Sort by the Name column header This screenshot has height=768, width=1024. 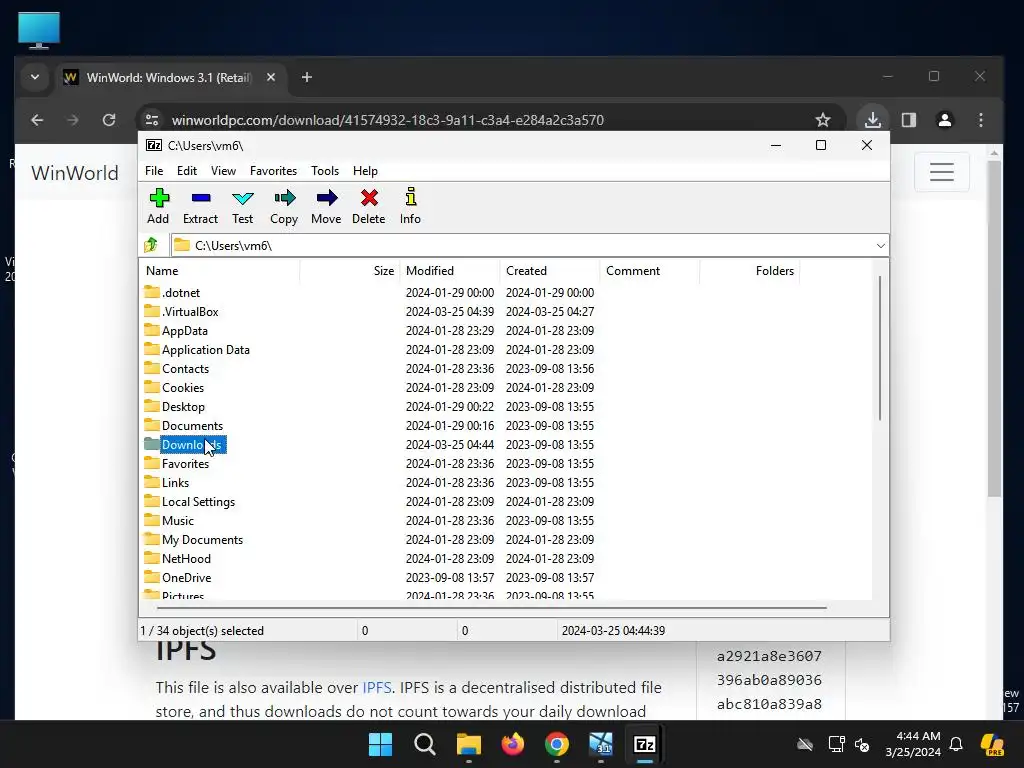click(219, 270)
